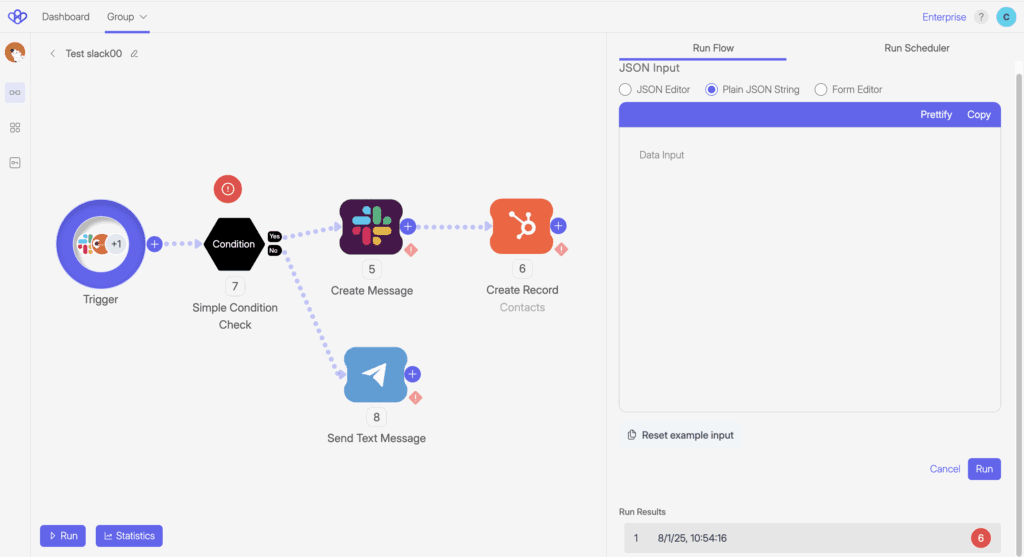The image size is (1024, 557).
Task: Click Reset example input button
Action: coord(680,435)
